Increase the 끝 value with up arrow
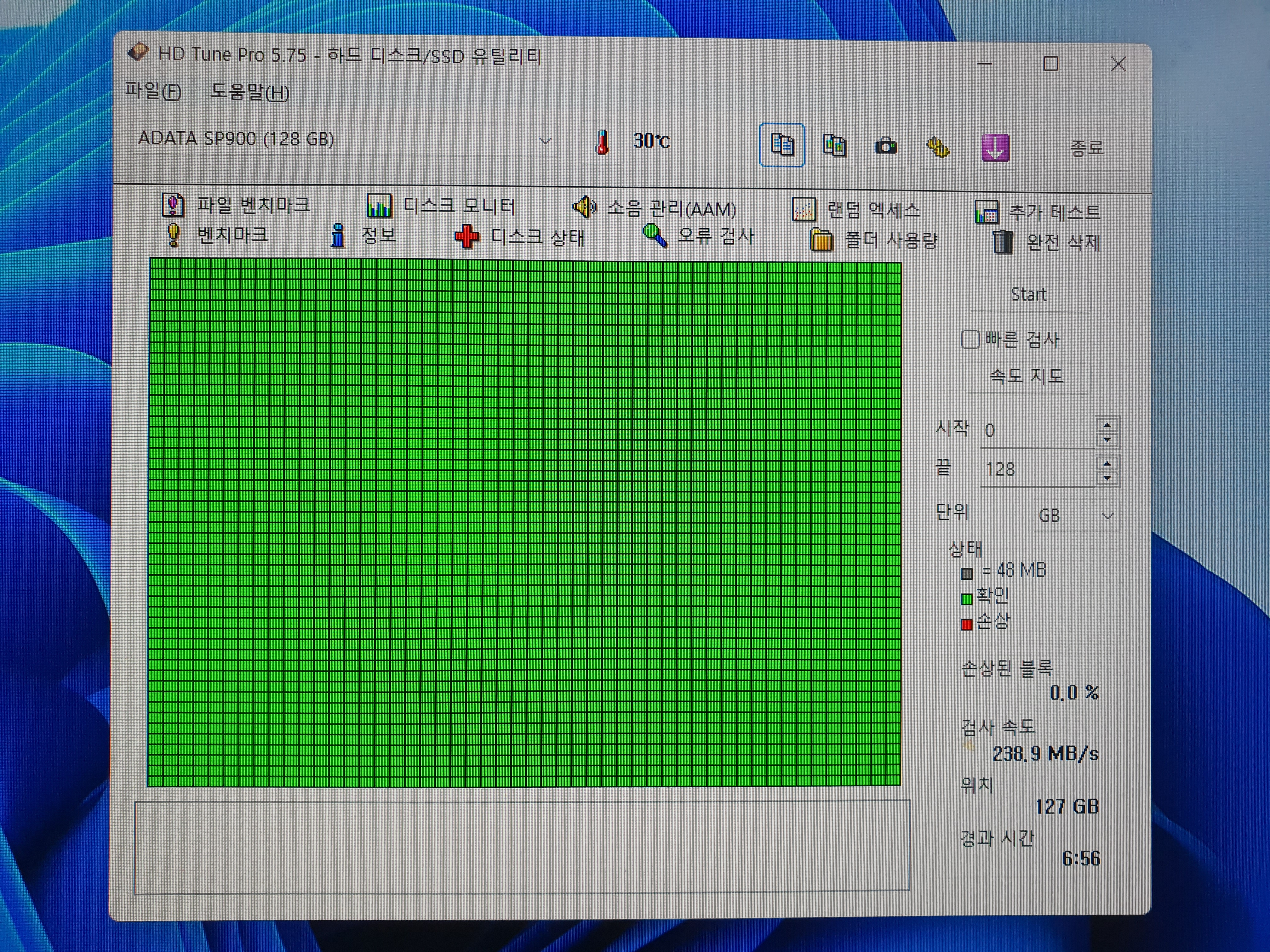1270x952 pixels. [1107, 464]
